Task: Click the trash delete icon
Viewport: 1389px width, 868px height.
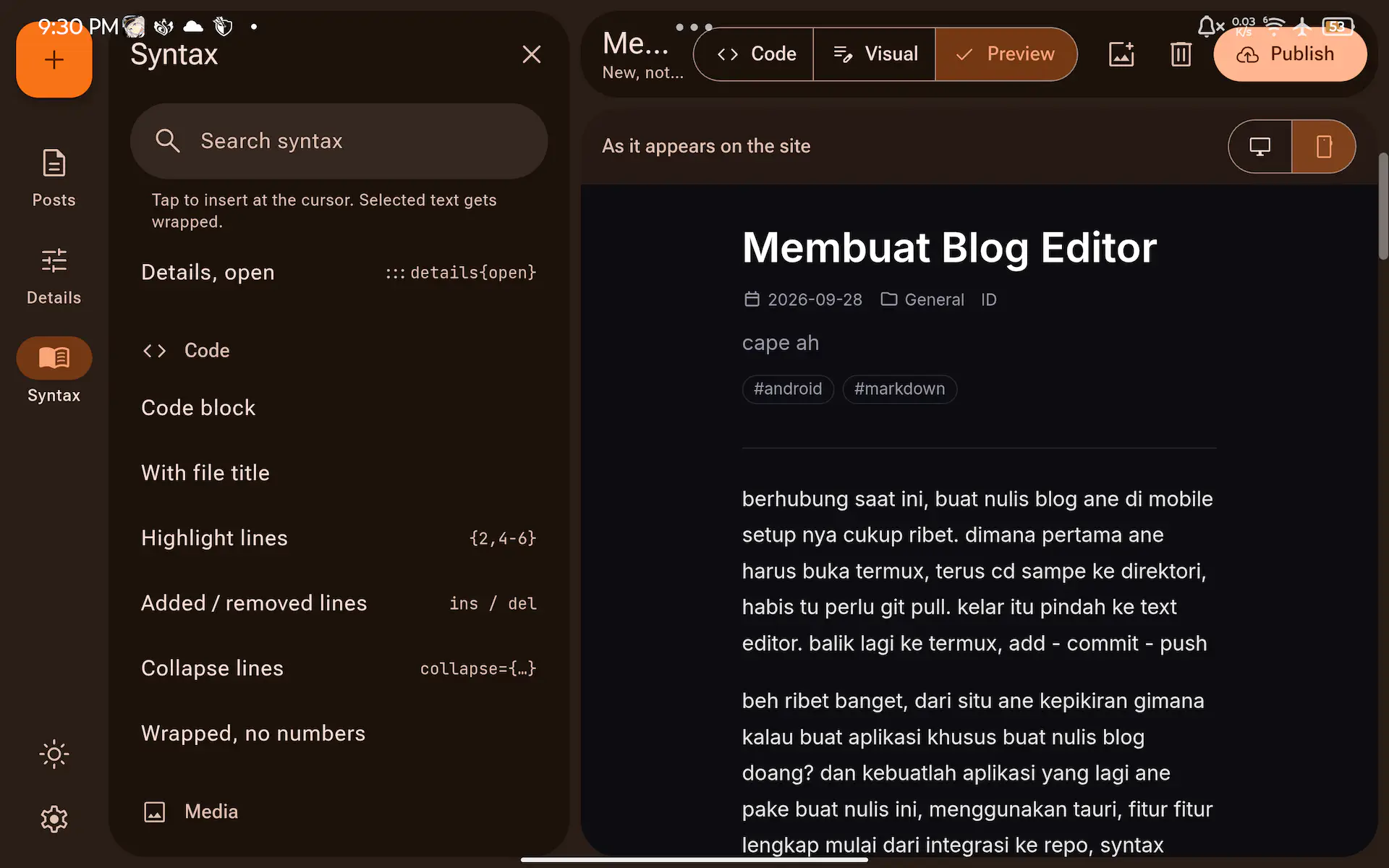Action: 1181,54
